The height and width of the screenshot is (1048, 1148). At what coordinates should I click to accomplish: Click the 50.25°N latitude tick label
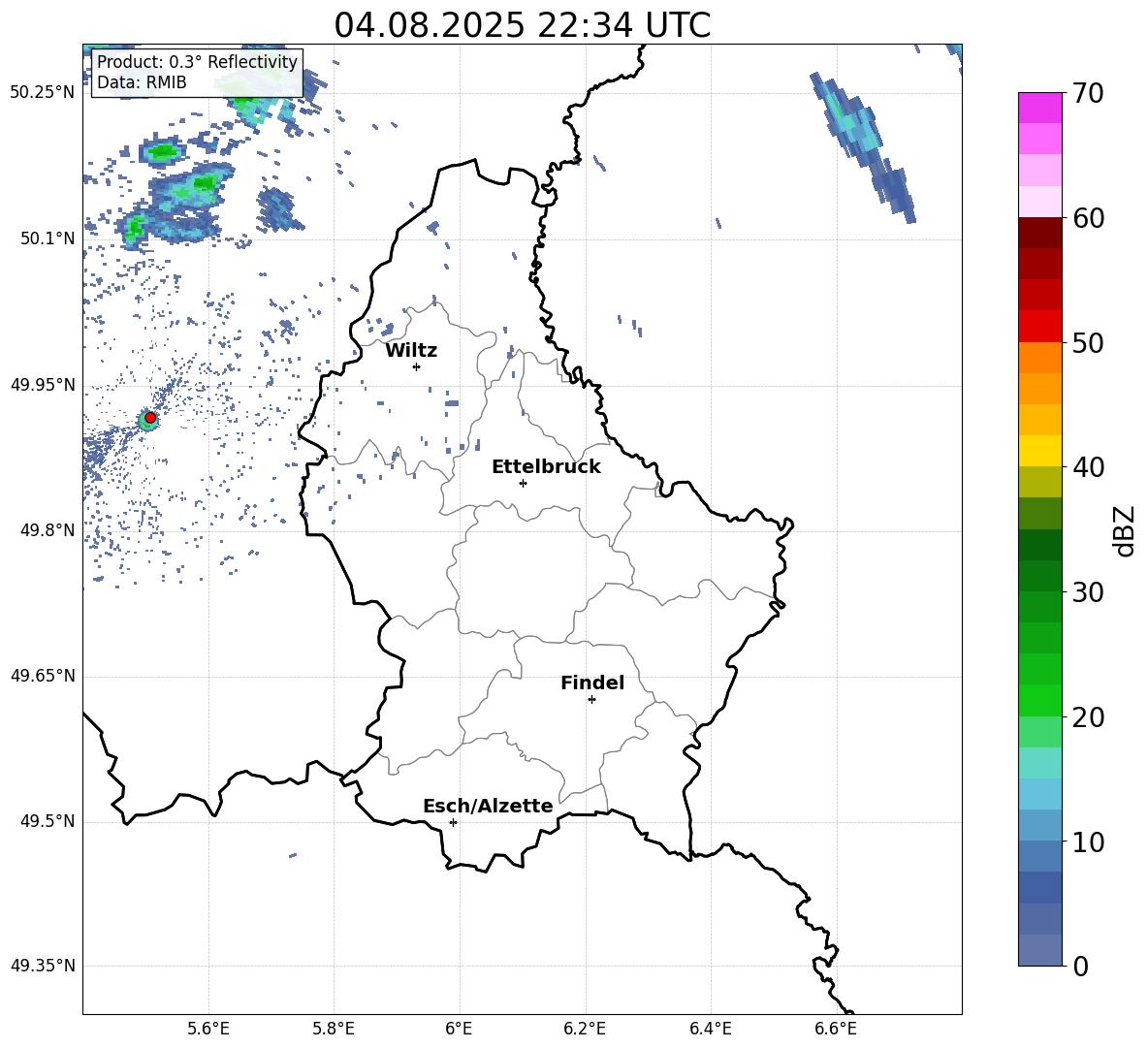tap(43, 93)
